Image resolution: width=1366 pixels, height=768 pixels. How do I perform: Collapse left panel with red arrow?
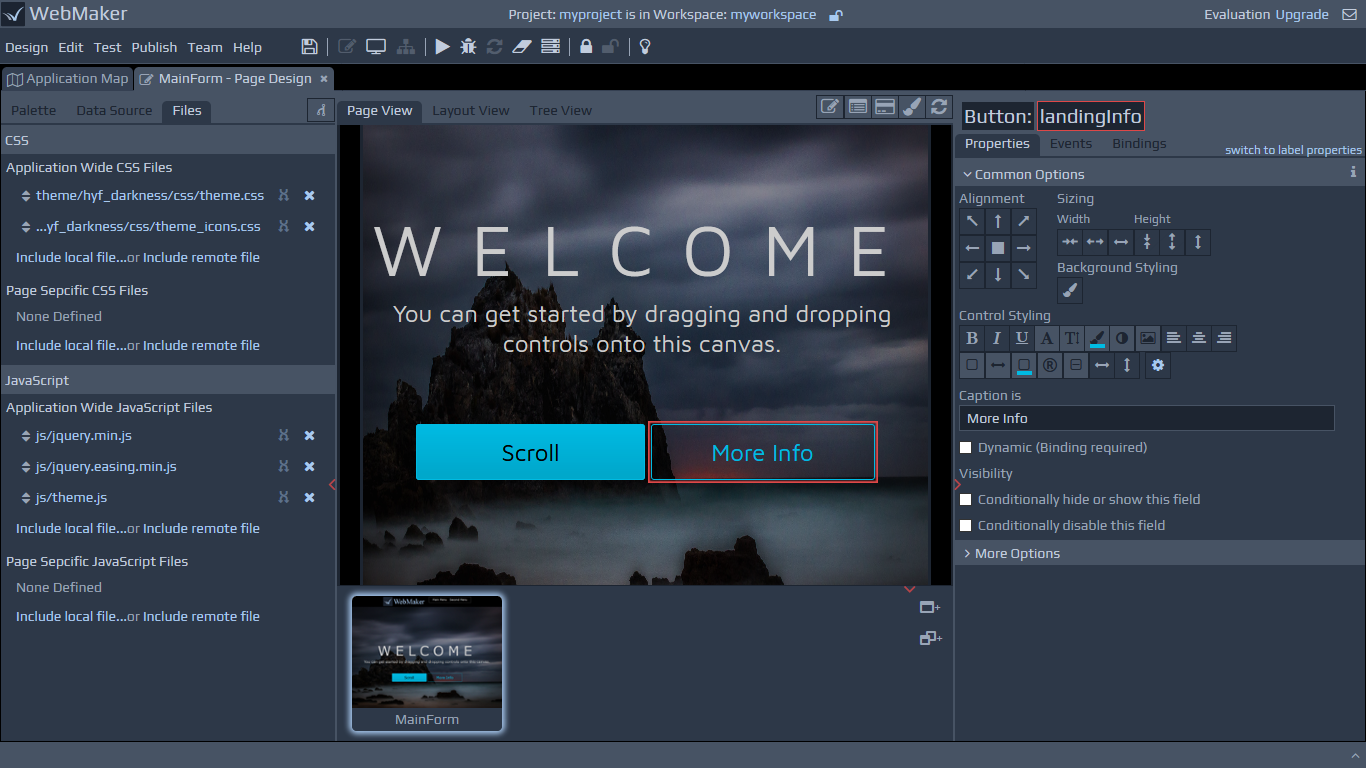point(332,485)
